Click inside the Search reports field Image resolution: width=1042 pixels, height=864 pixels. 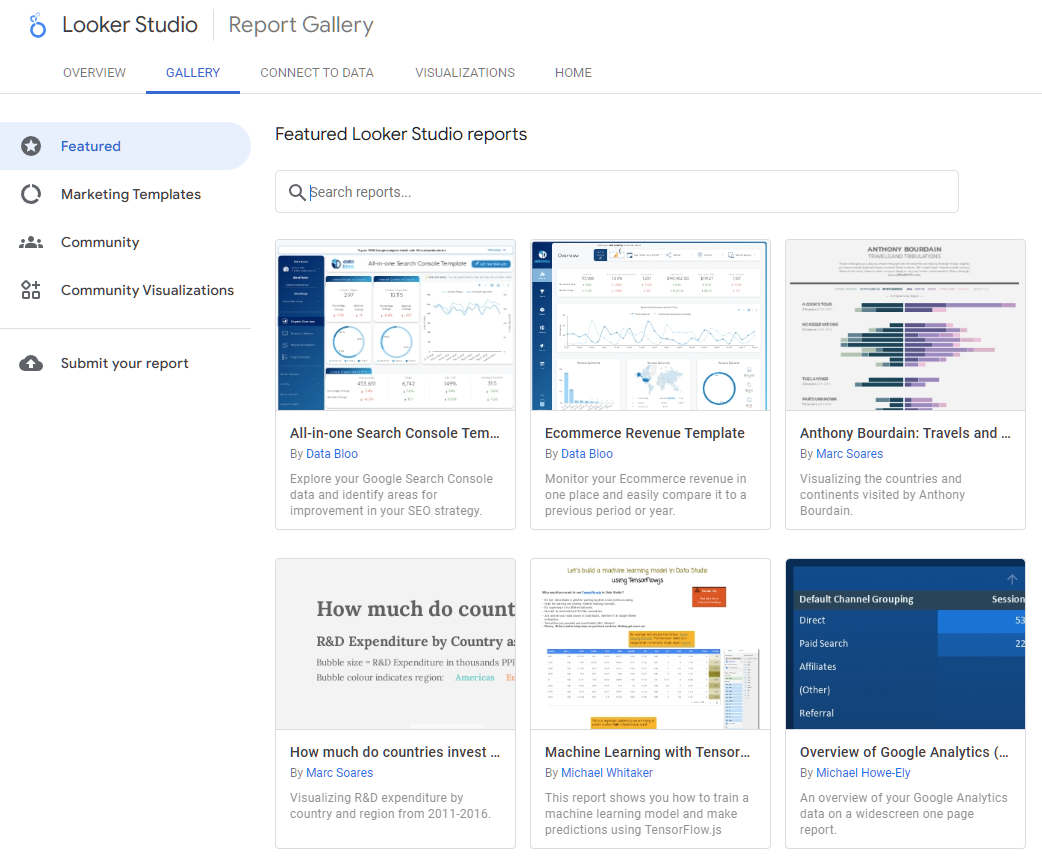pos(616,191)
